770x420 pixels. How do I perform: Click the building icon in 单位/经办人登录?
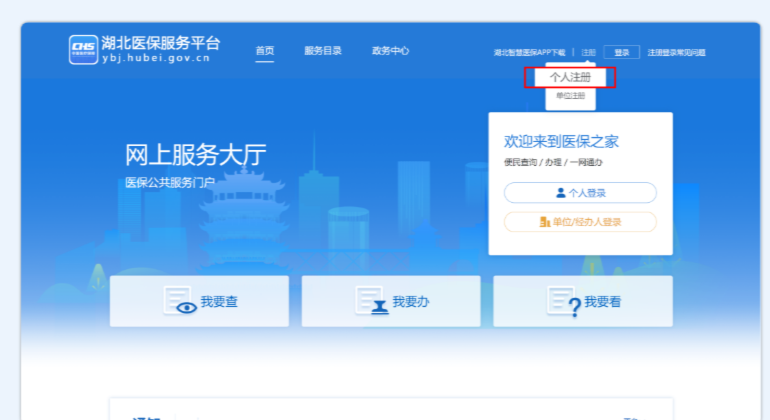pyautogui.click(x=545, y=222)
